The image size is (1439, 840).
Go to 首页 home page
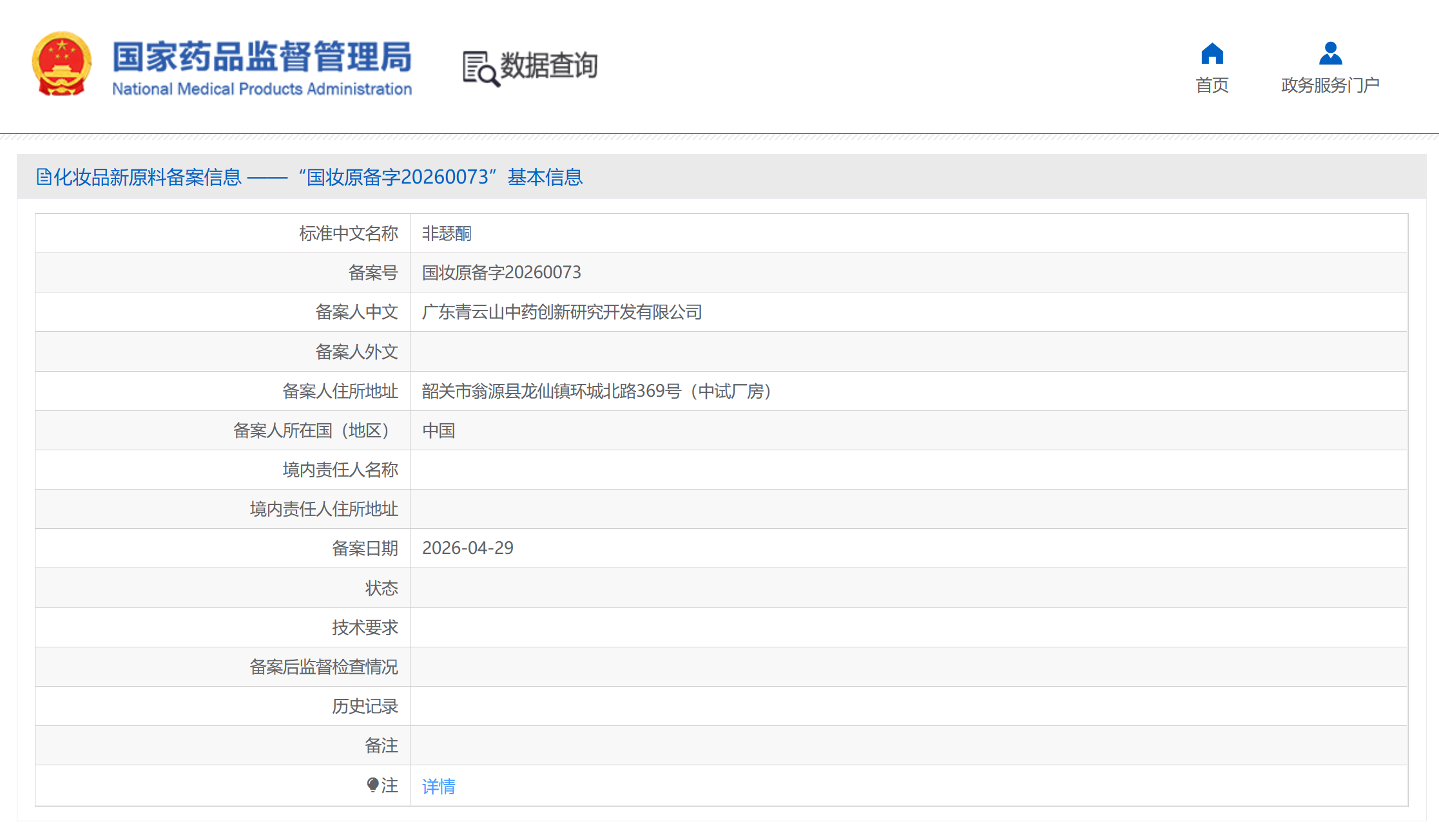(x=1212, y=85)
